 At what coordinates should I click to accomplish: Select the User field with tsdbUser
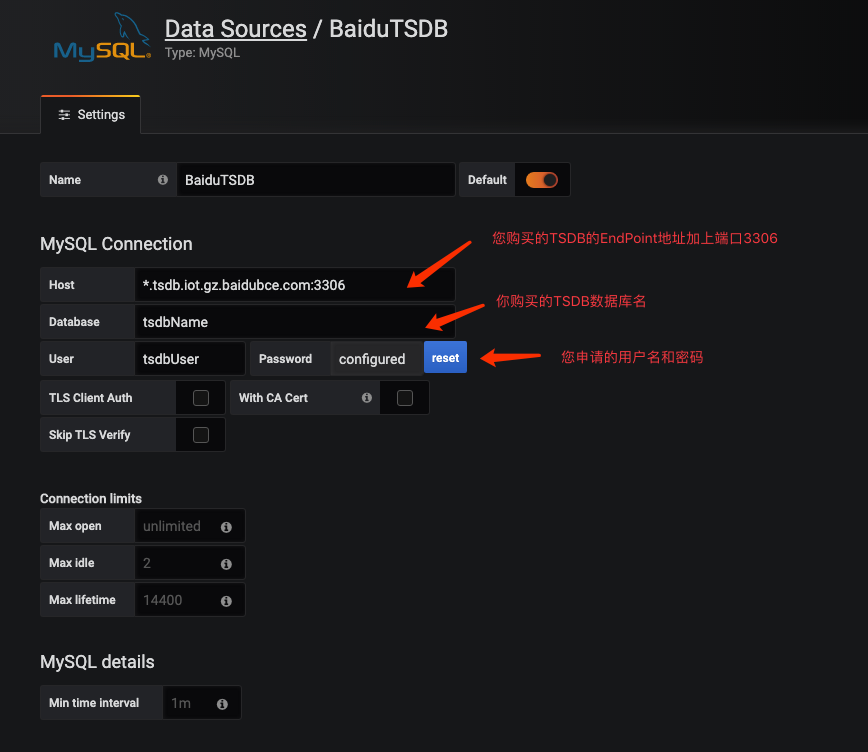[x=190, y=359]
